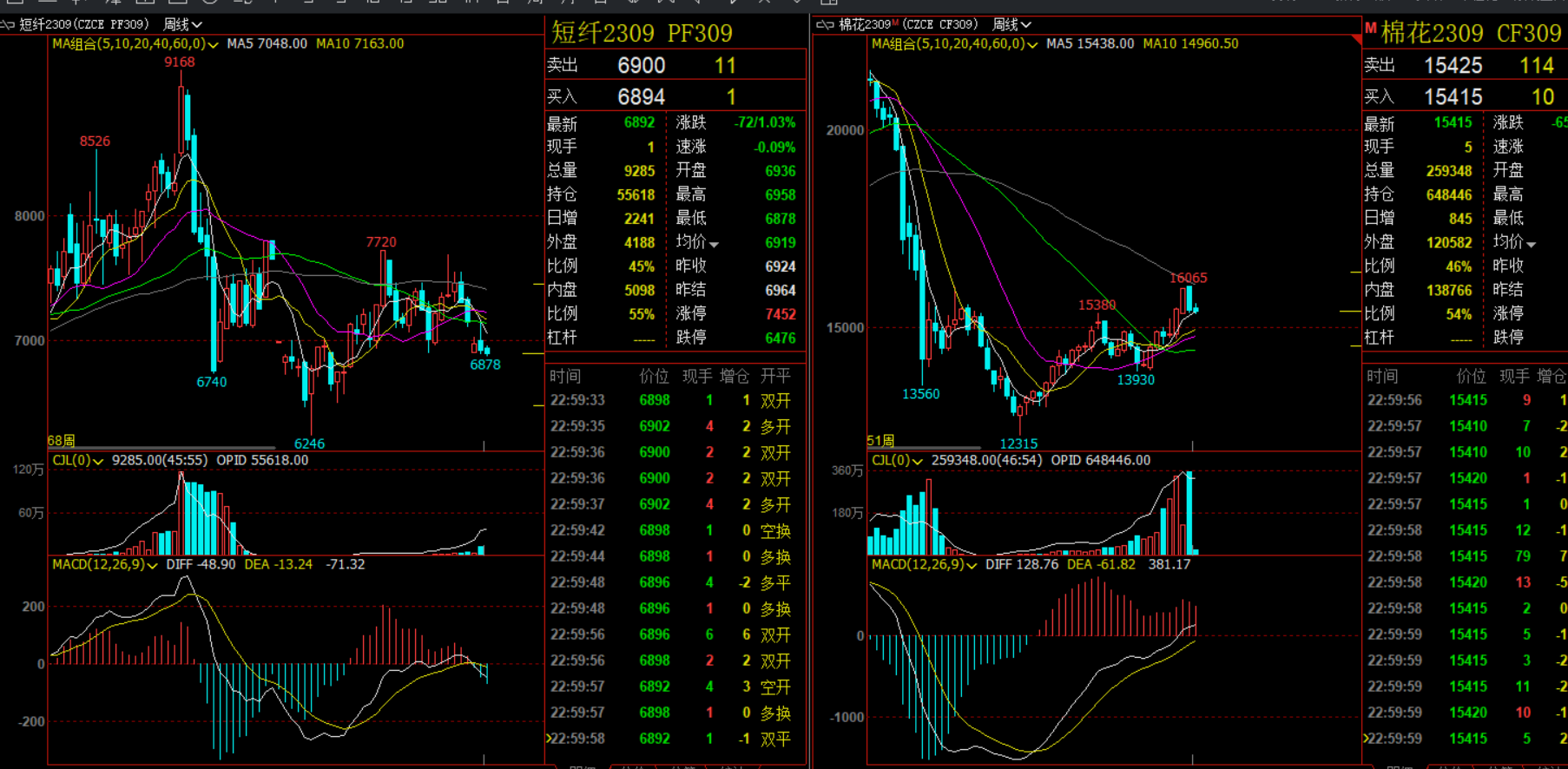
Task: Open CJL(0) indicator dropdown in 短纤 volume pane
Action: coord(98,462)
